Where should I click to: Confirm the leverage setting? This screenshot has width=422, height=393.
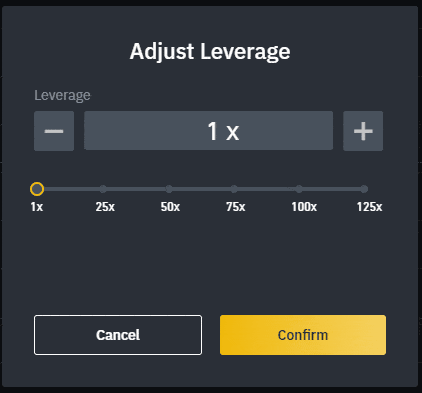pyautogui.click(x=303, y=335)
